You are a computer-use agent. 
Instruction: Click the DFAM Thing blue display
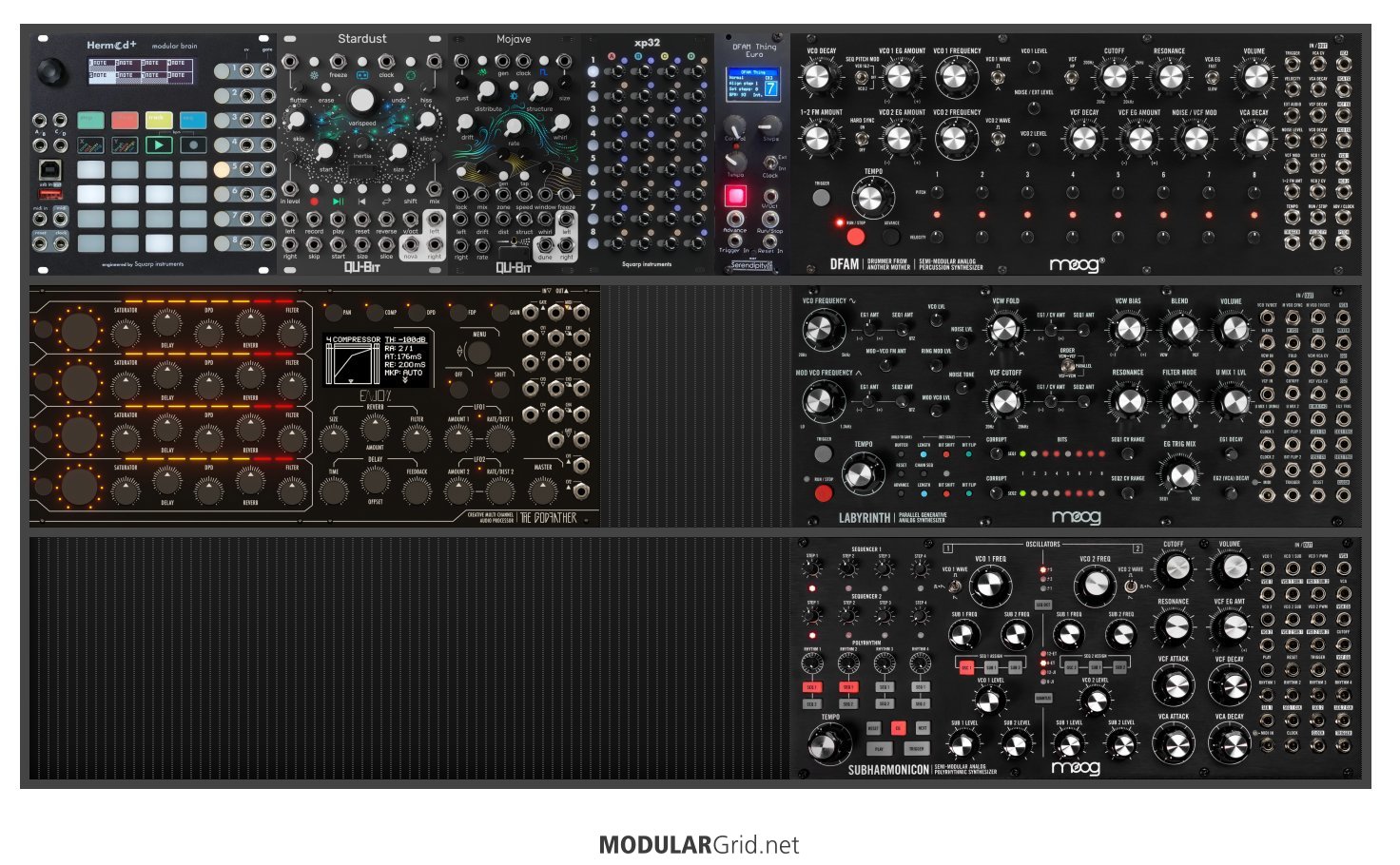pyautogui.click(x=753, y=84)
